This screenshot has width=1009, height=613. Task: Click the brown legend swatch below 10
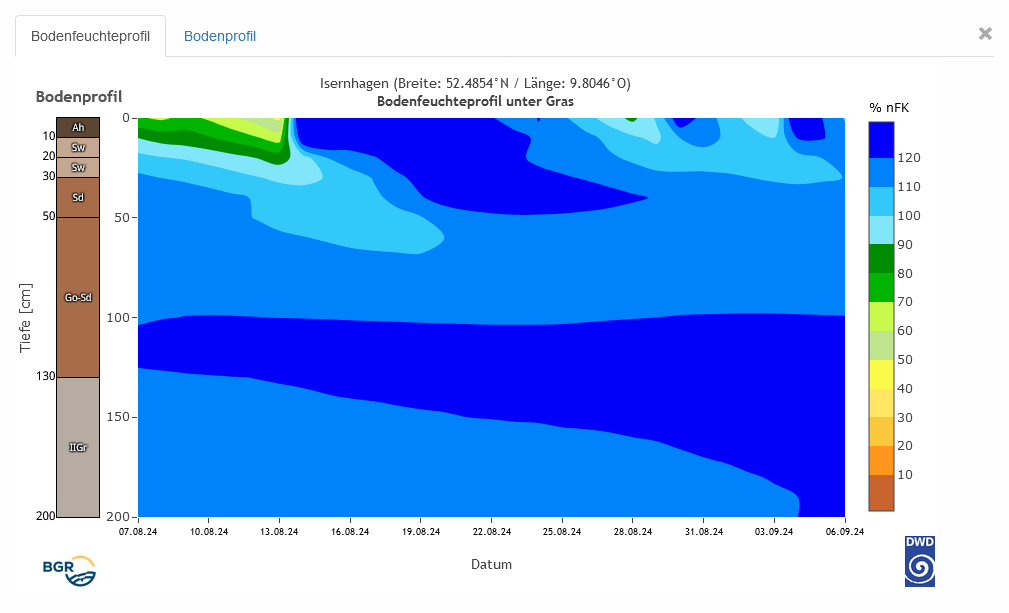[881, 492]
